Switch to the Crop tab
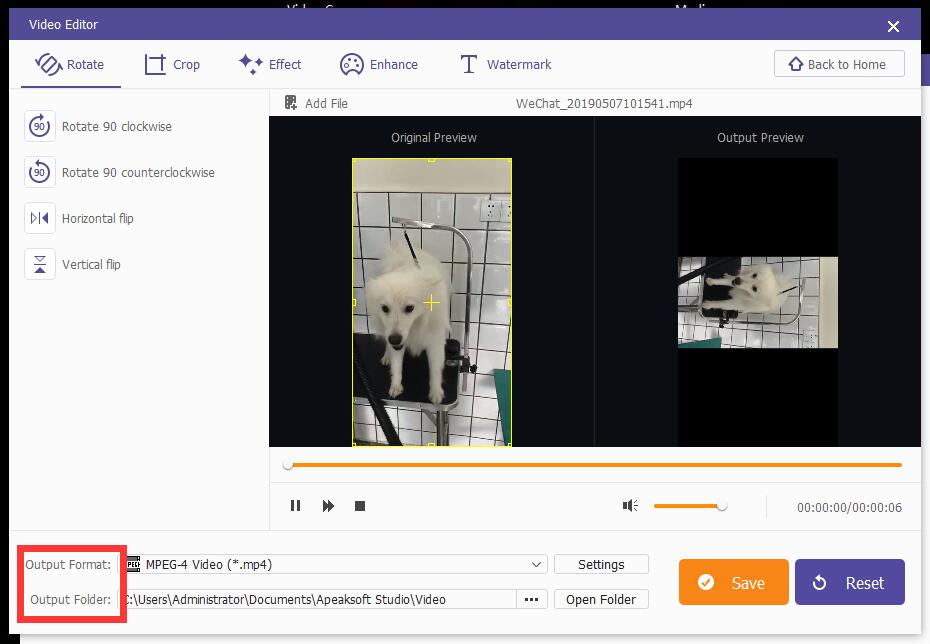 coord(172,64)
